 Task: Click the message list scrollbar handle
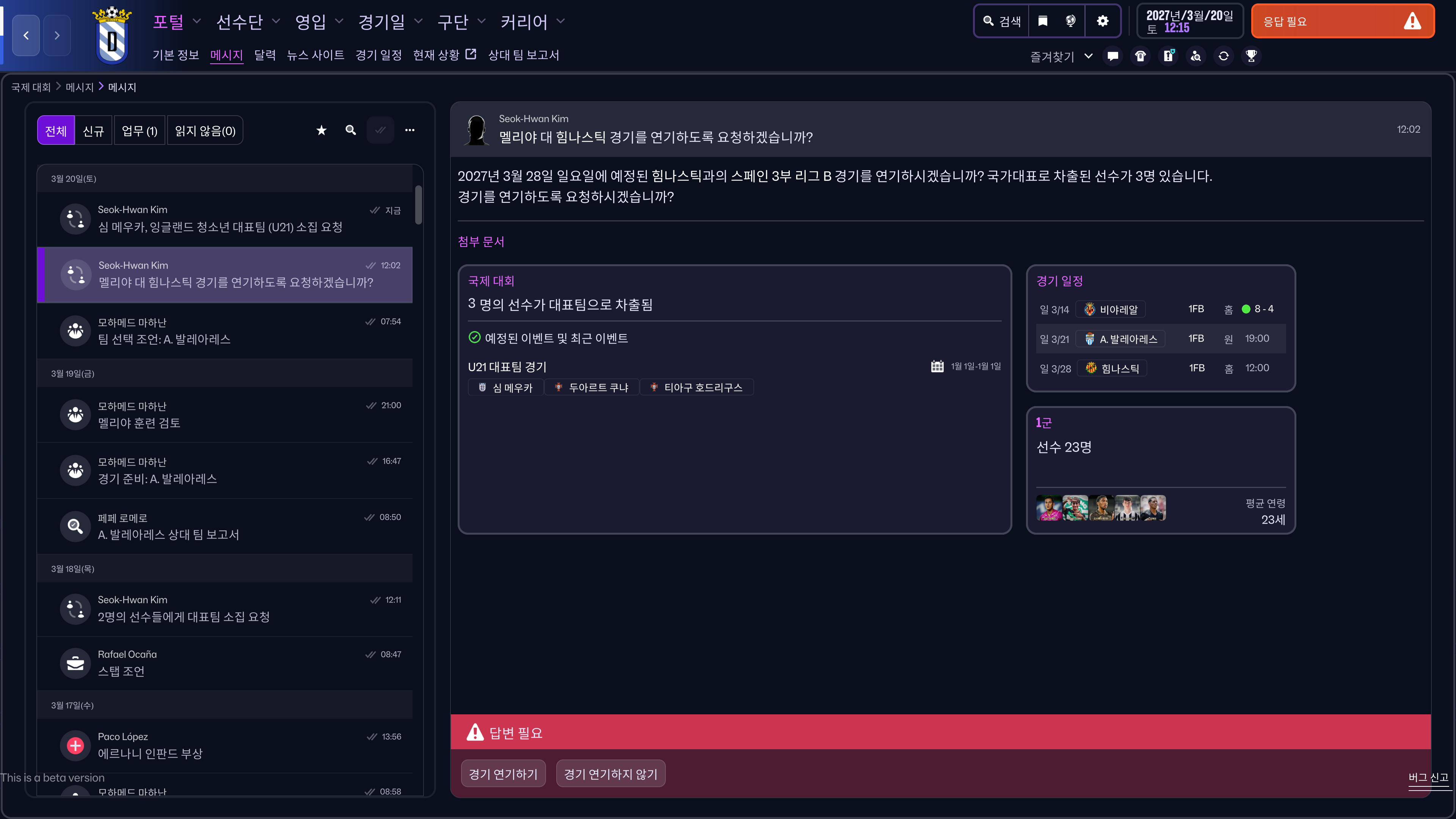[x=418, y=205]
